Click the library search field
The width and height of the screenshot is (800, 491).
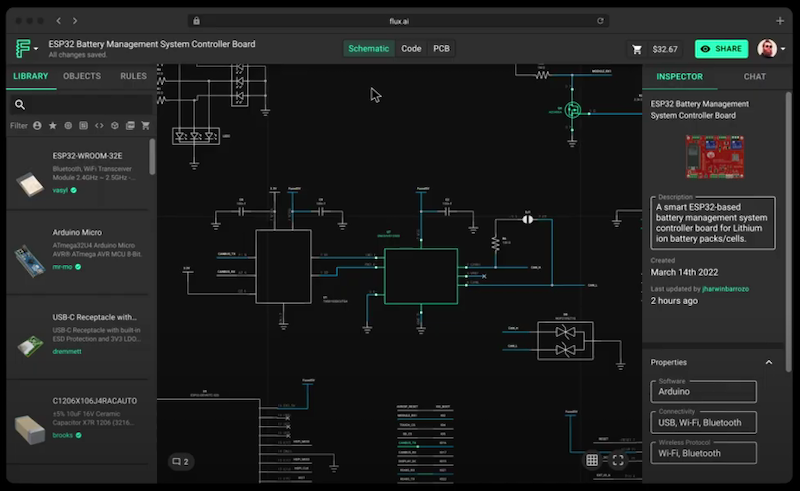pos(81,105)
